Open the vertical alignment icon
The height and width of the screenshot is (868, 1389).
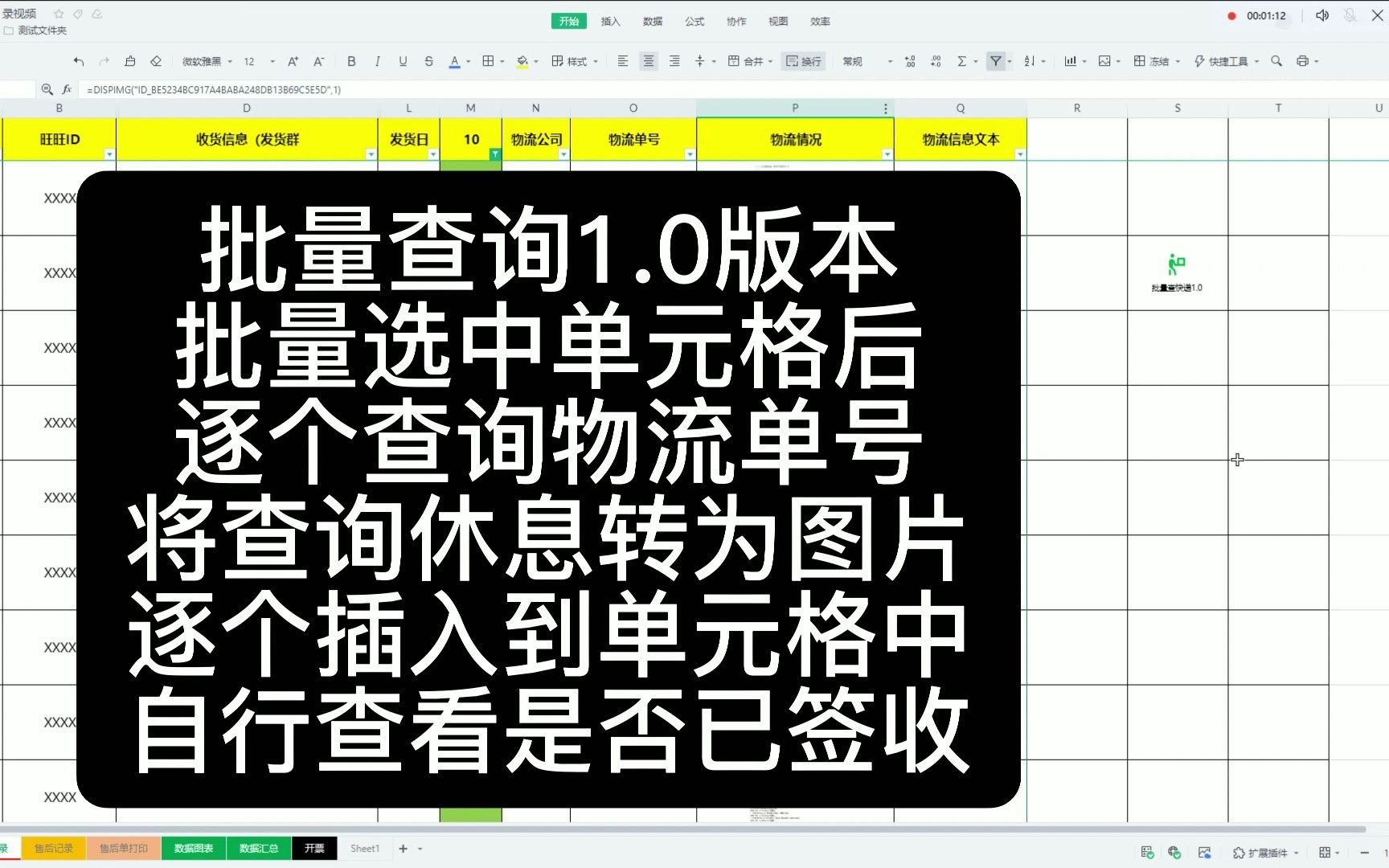click(x=699, y=61)
